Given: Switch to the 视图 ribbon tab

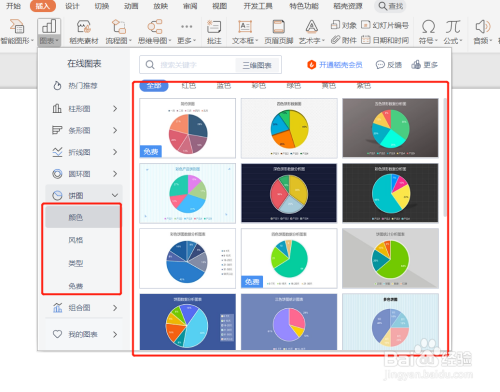Looking at the screenshot, I should pyautogui.click(x=219, y=6).
